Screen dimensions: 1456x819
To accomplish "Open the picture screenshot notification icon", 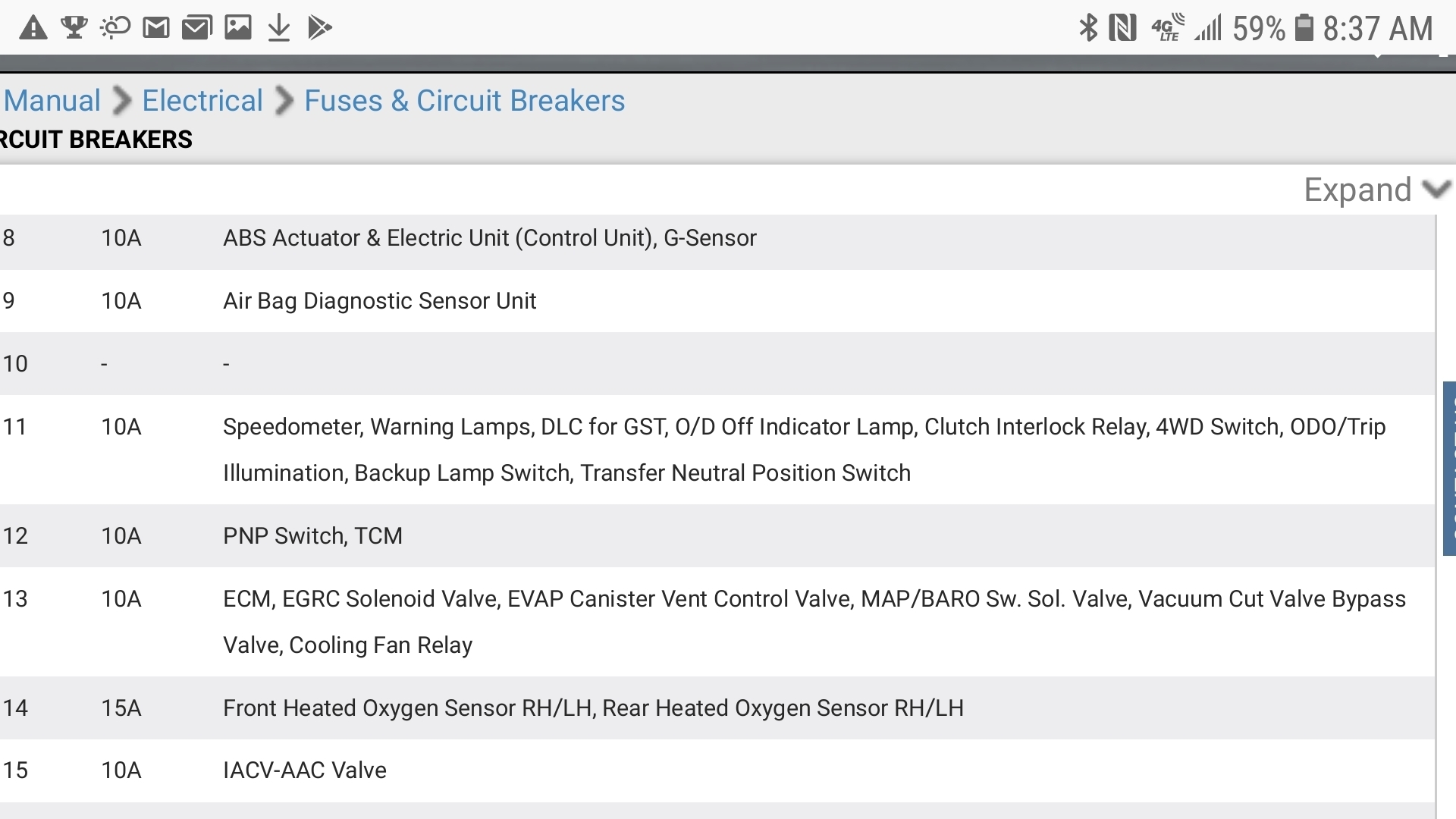I will (x=238, y=28).
